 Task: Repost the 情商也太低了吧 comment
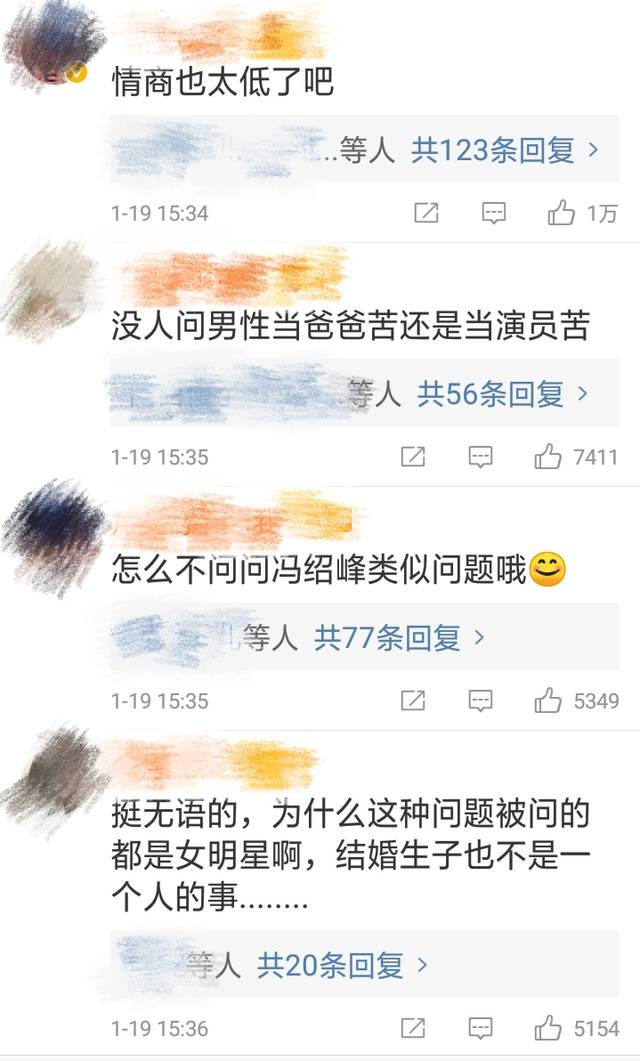point(426,213)
